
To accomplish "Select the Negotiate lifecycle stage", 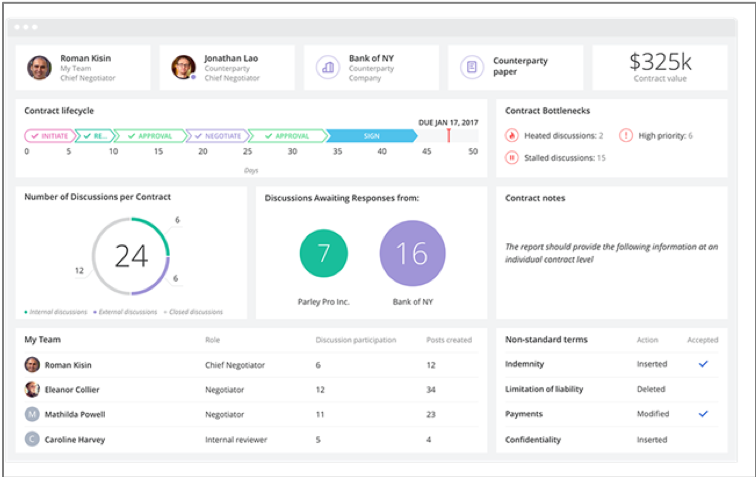I will tap(215, 135).
